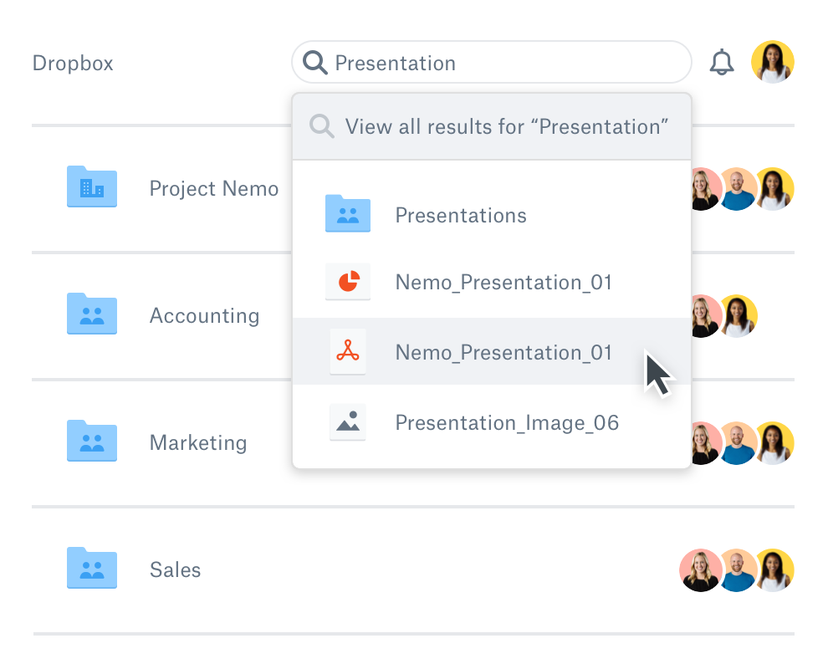The height and width of the screenshot is (669, 828).
Task: Click your profile avatar in the top right
Action: 773,61
